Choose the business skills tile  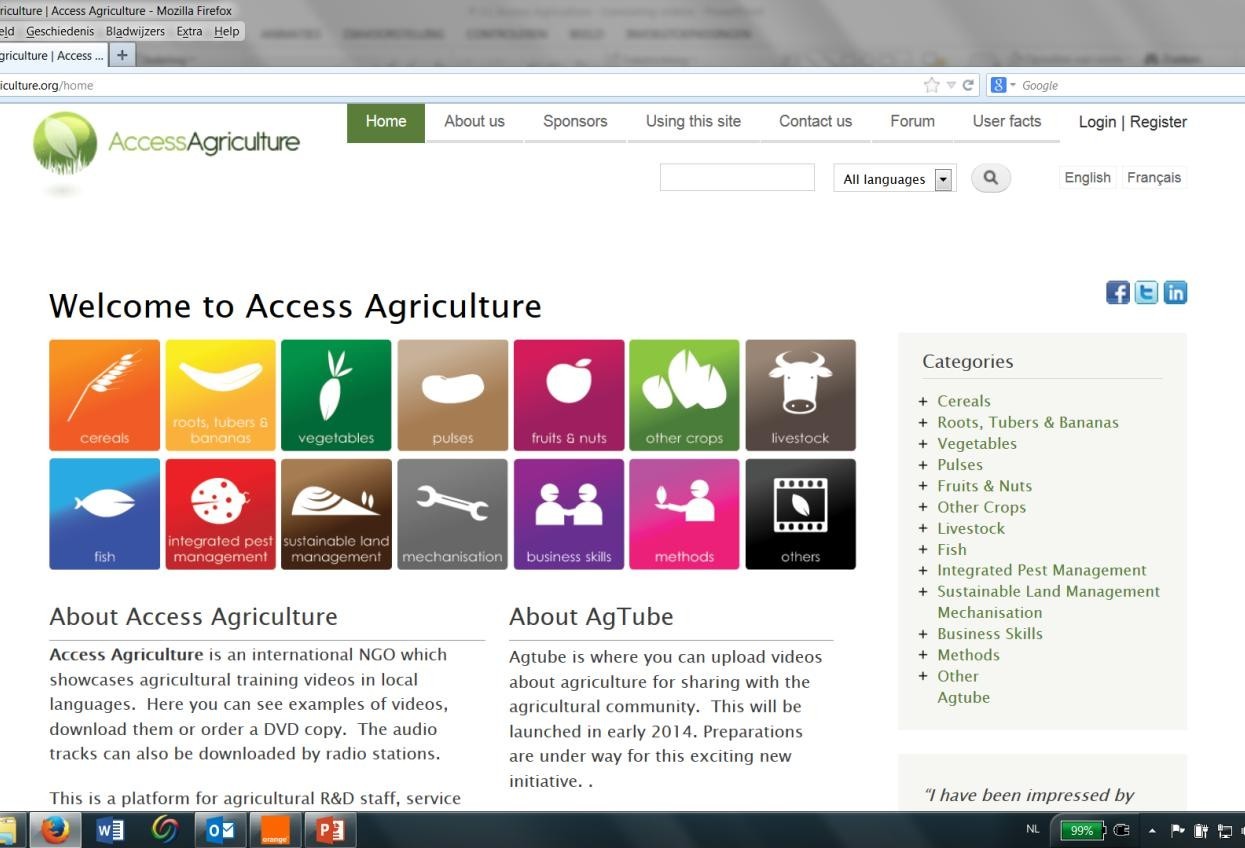click(569, 514)
